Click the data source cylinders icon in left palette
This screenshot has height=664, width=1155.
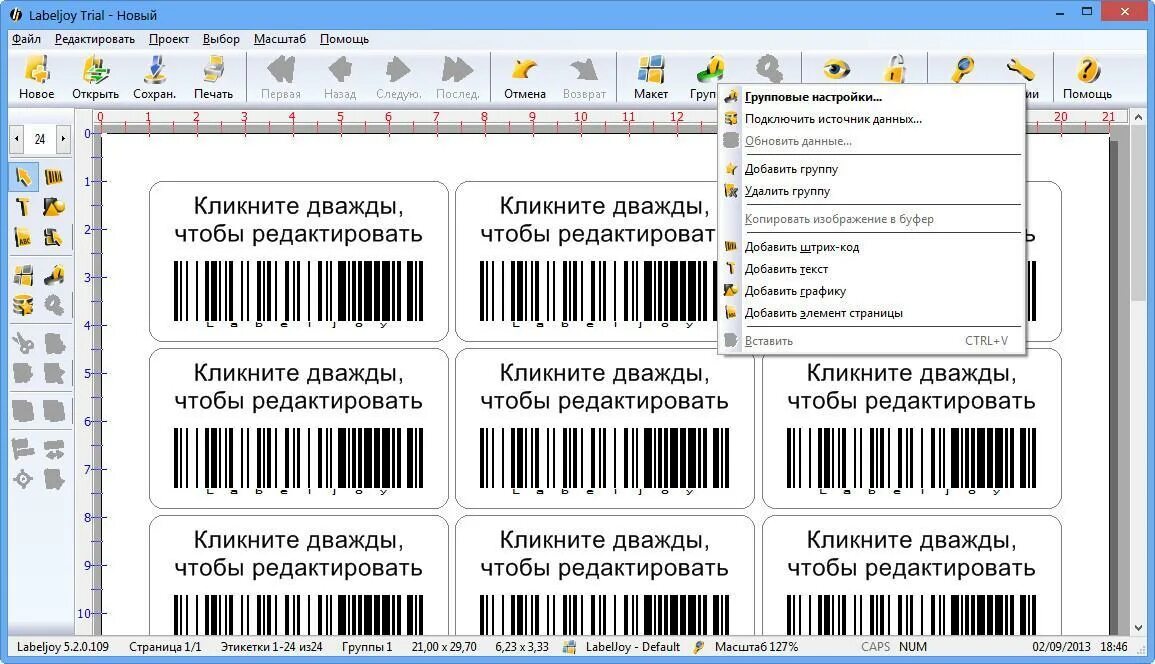[24, 305]
